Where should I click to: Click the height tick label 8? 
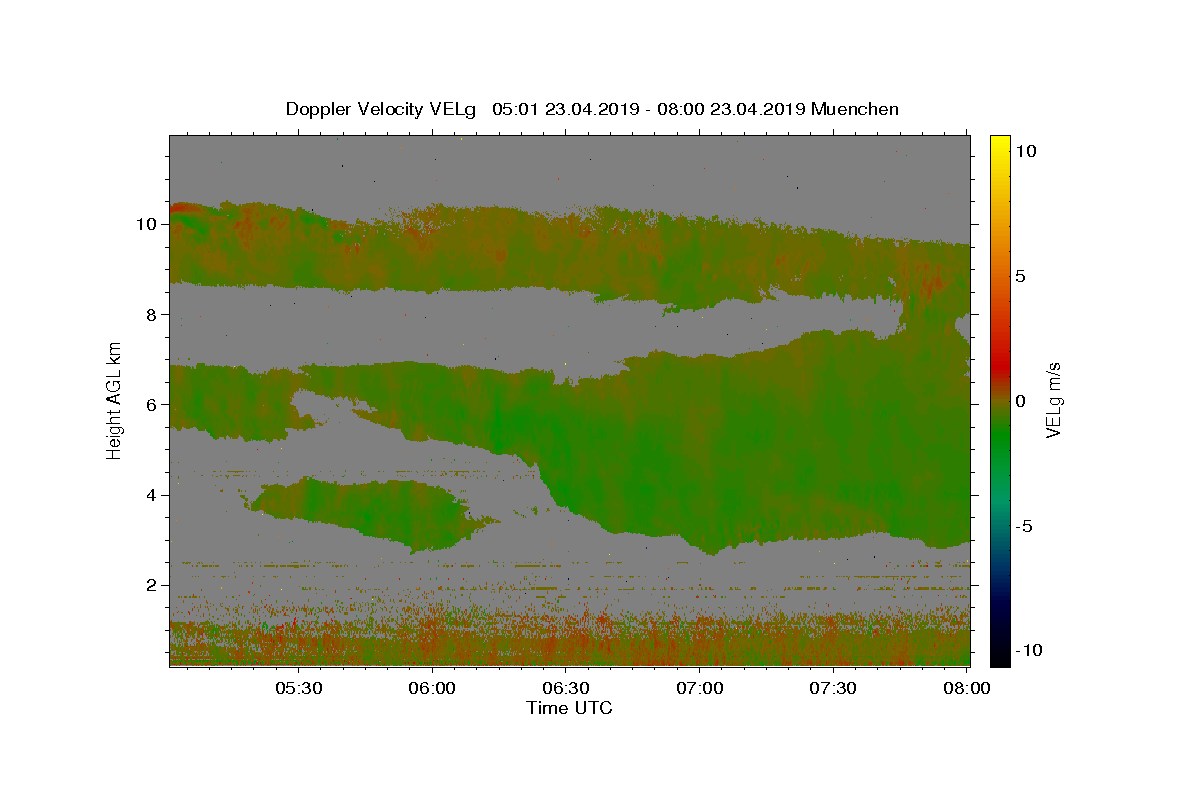151,314
